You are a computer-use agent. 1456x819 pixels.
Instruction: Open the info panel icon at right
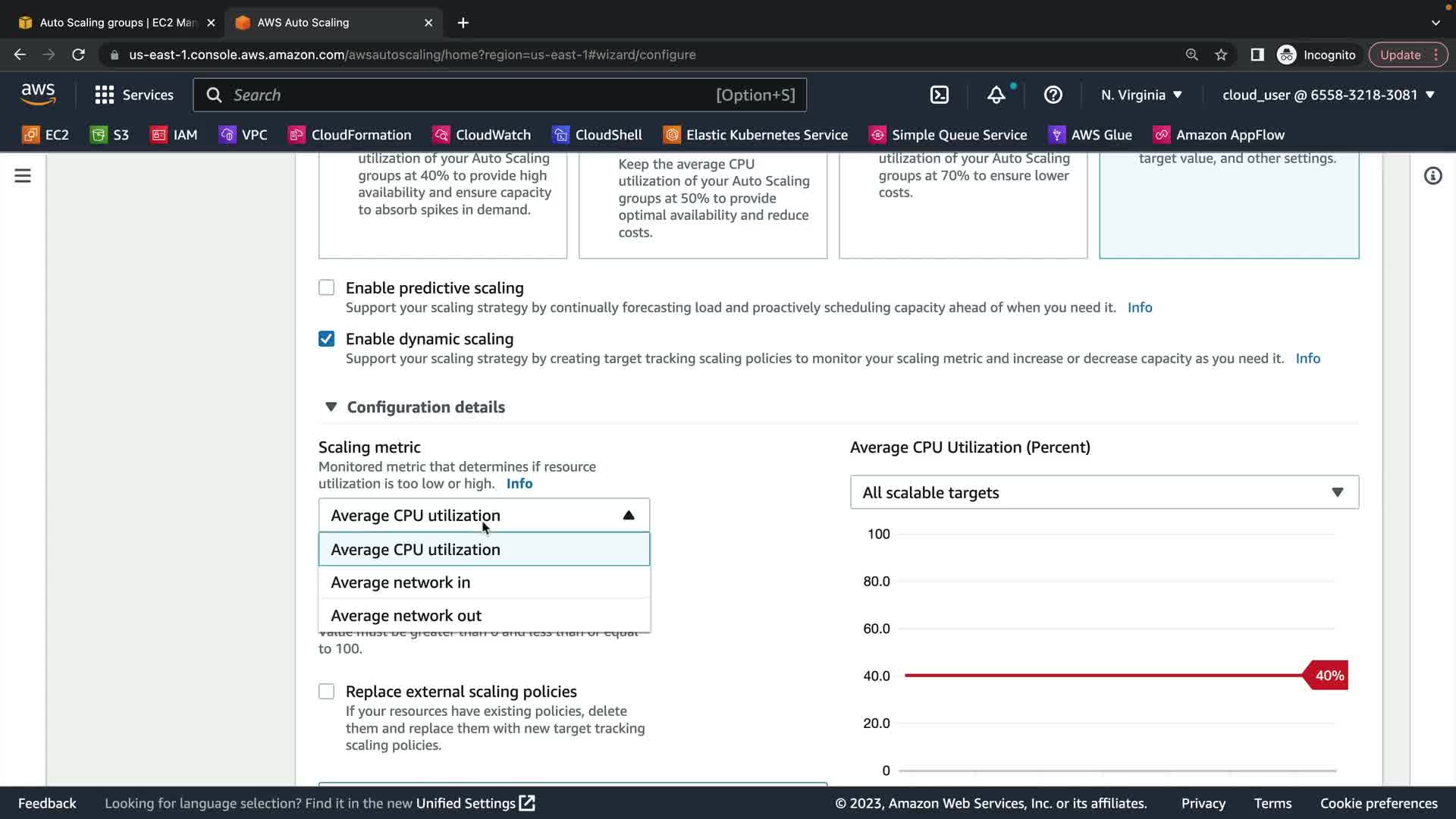tap(1432, 176)
